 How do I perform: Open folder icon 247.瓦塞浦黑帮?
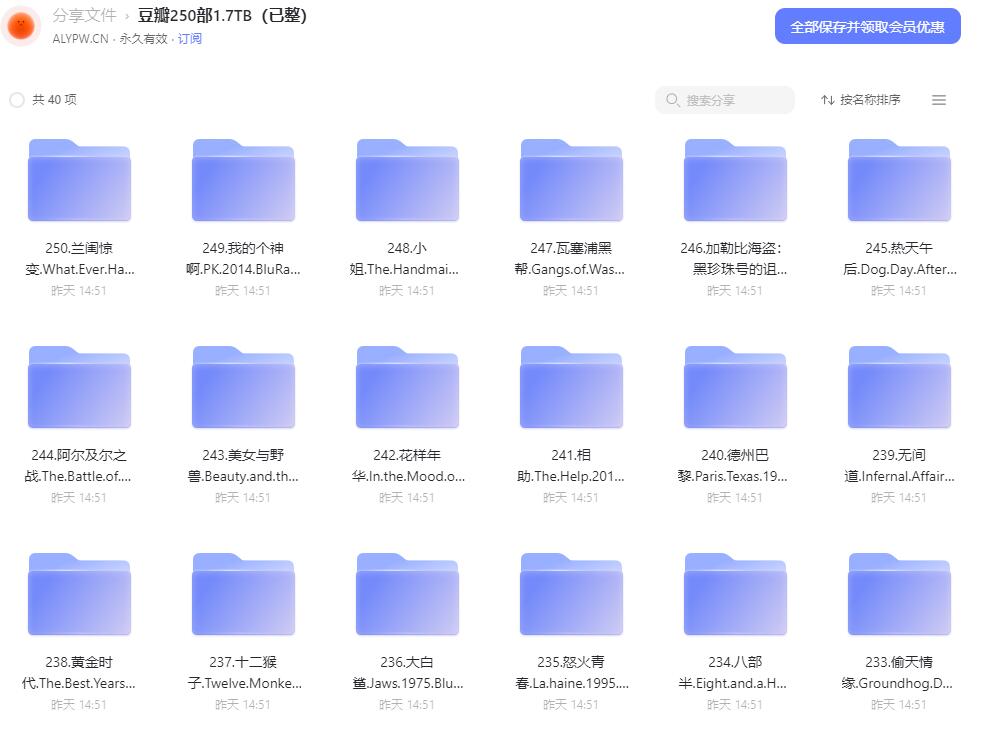[x=571, y=180]
